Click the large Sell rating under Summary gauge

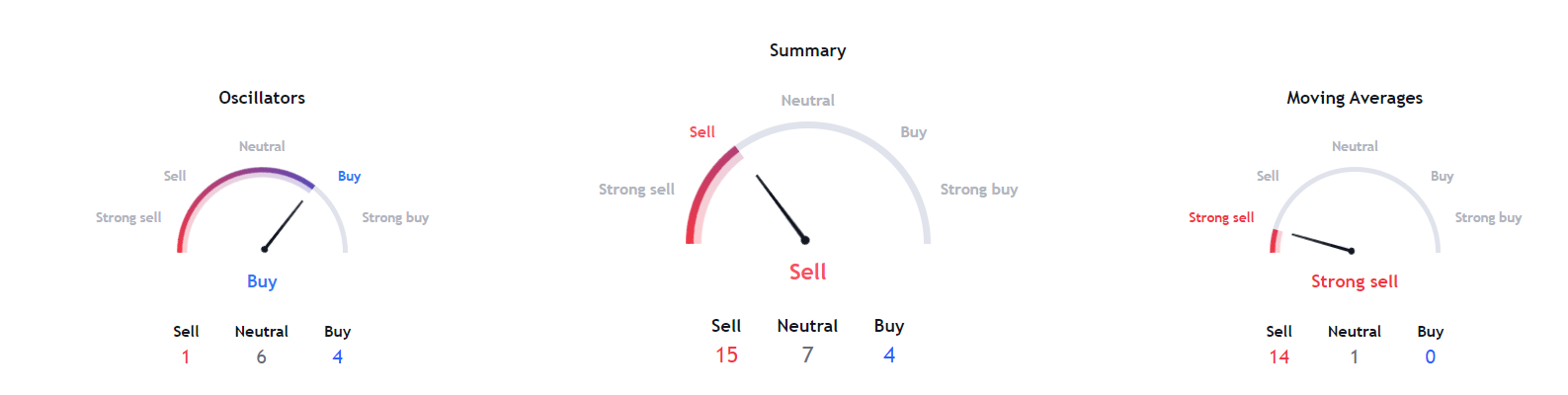click(807, 272)
